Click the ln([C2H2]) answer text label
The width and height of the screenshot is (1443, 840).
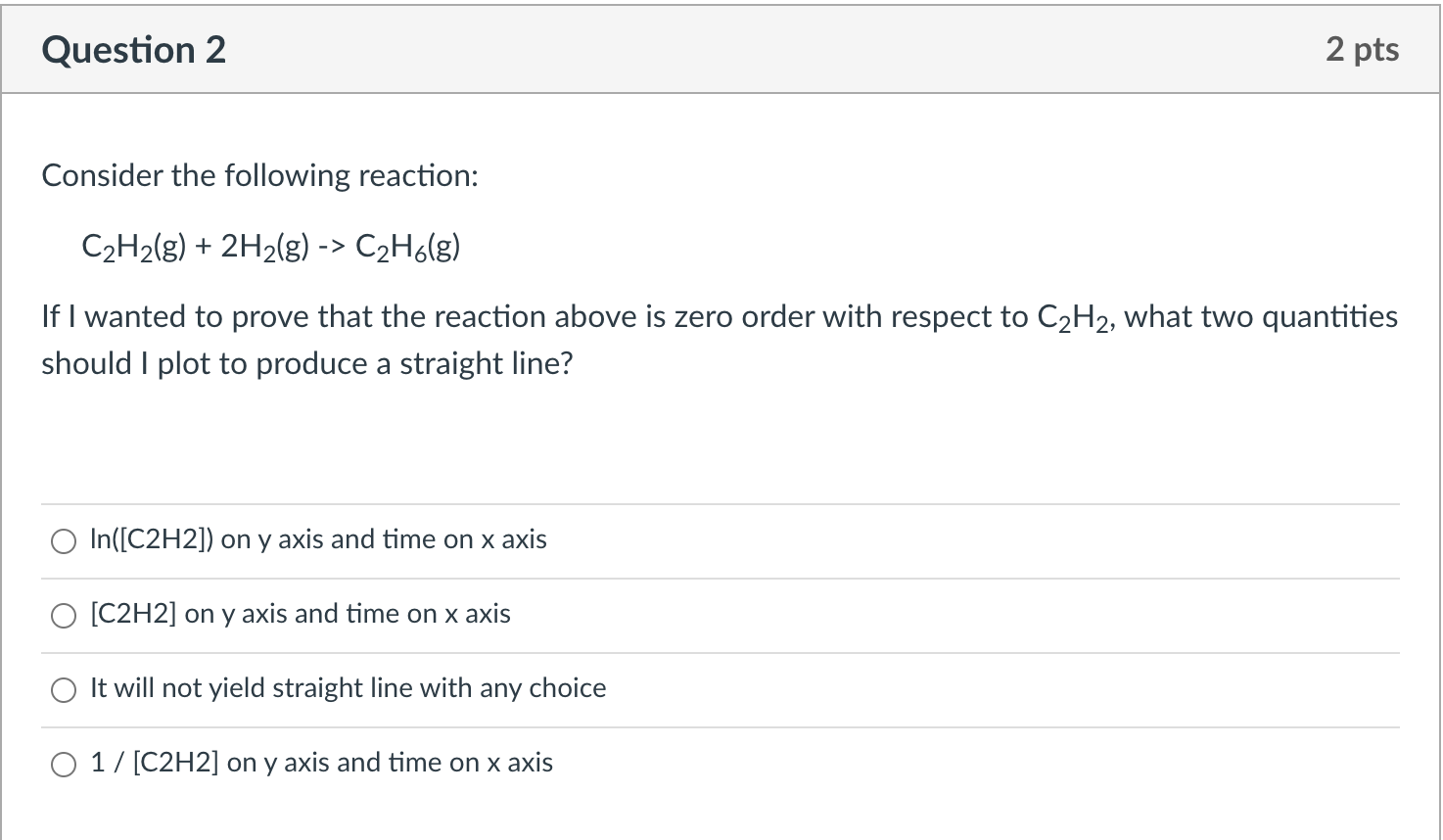(x=317, y=539)
